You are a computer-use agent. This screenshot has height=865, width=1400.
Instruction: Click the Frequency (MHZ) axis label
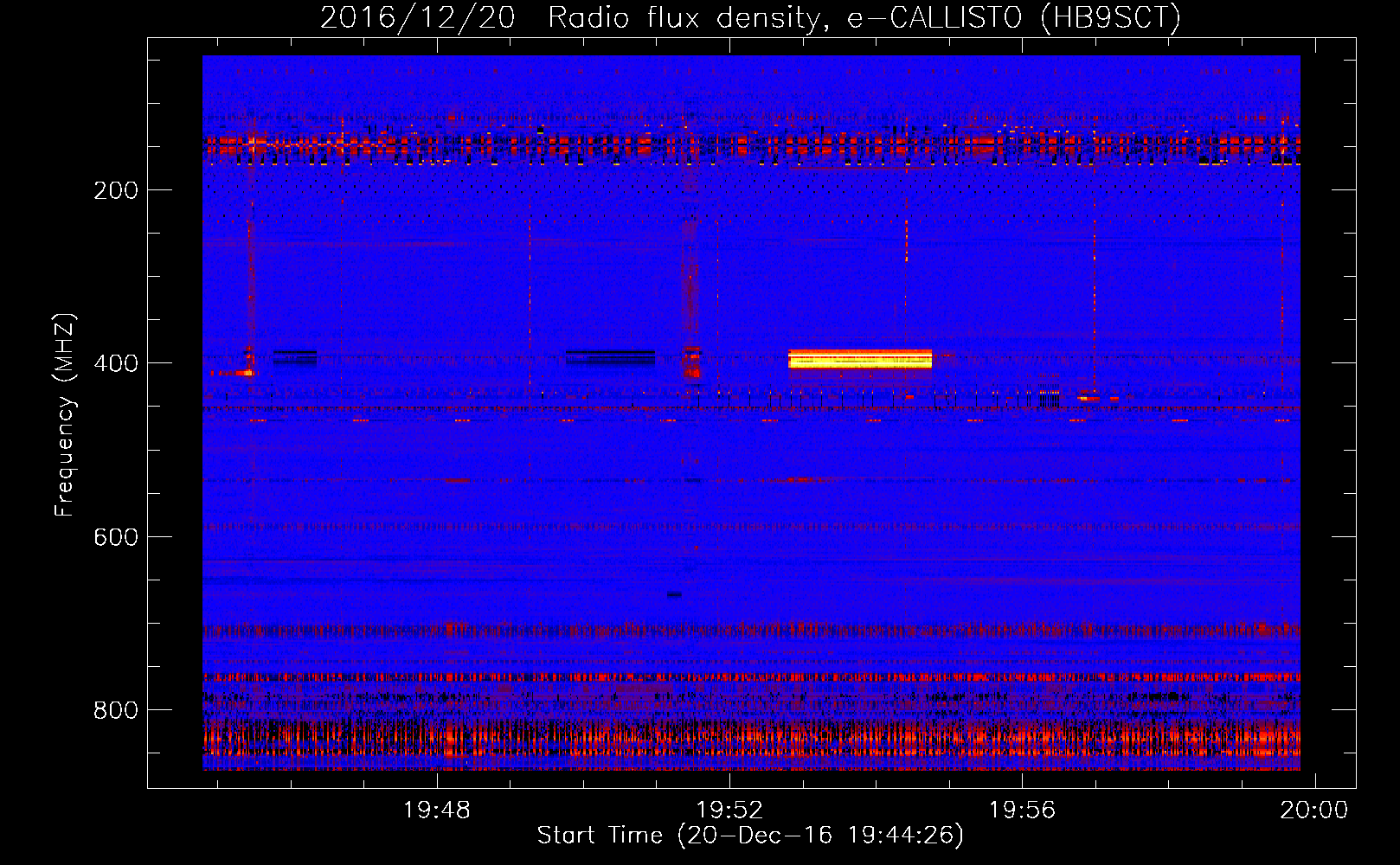click(x=65, y=415)
